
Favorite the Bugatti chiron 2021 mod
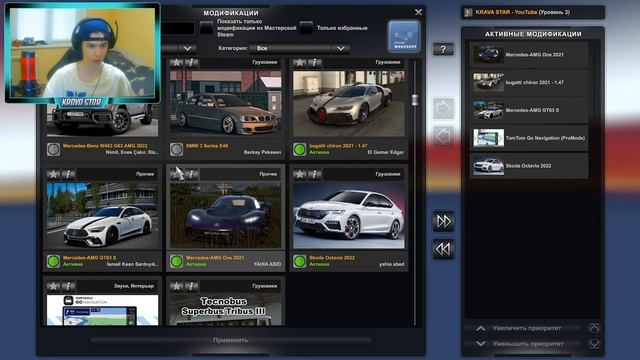coord(300,63)
